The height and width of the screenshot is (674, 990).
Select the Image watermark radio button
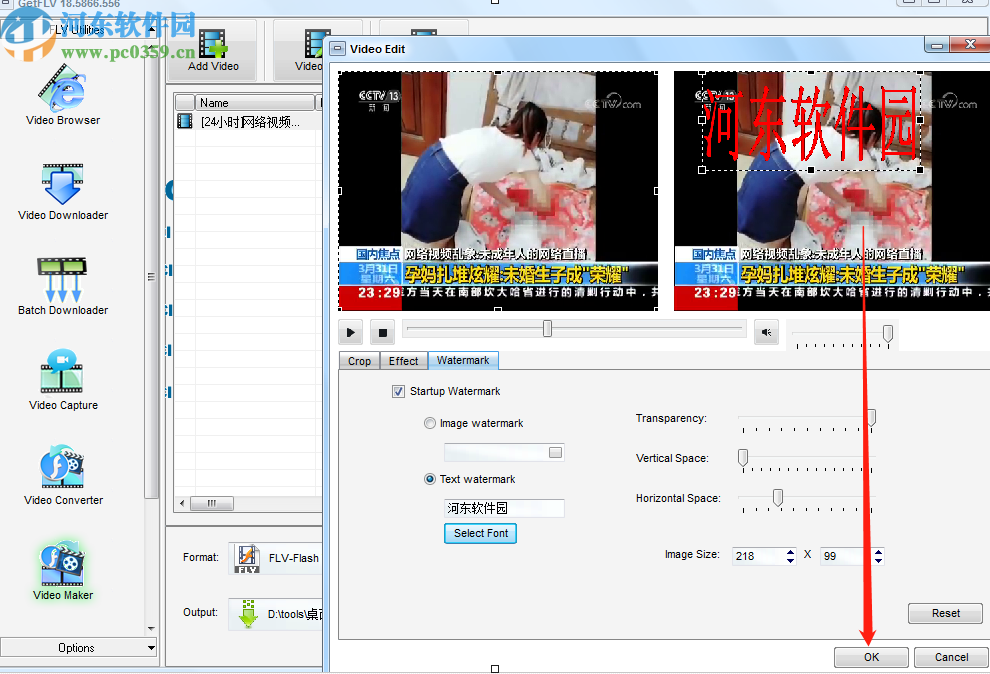(430, 423)
